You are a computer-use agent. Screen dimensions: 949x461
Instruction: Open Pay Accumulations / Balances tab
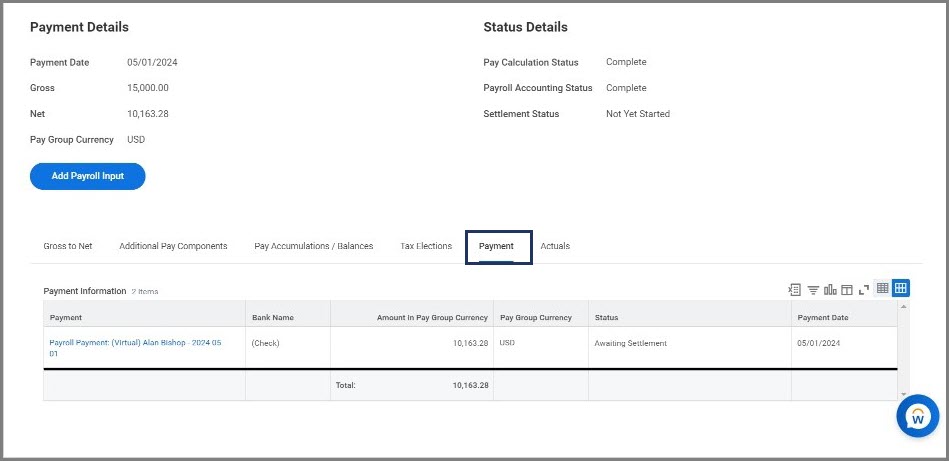314,246
